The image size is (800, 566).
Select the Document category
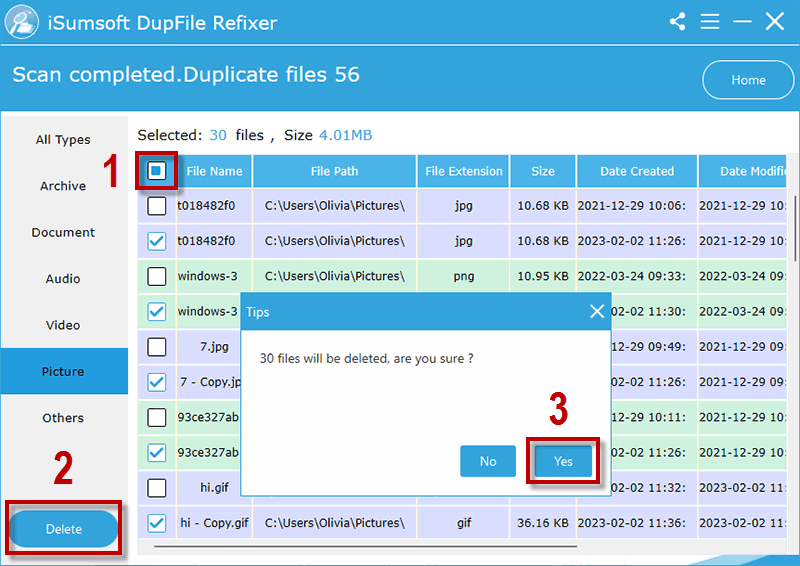click(x=63, y=232)
